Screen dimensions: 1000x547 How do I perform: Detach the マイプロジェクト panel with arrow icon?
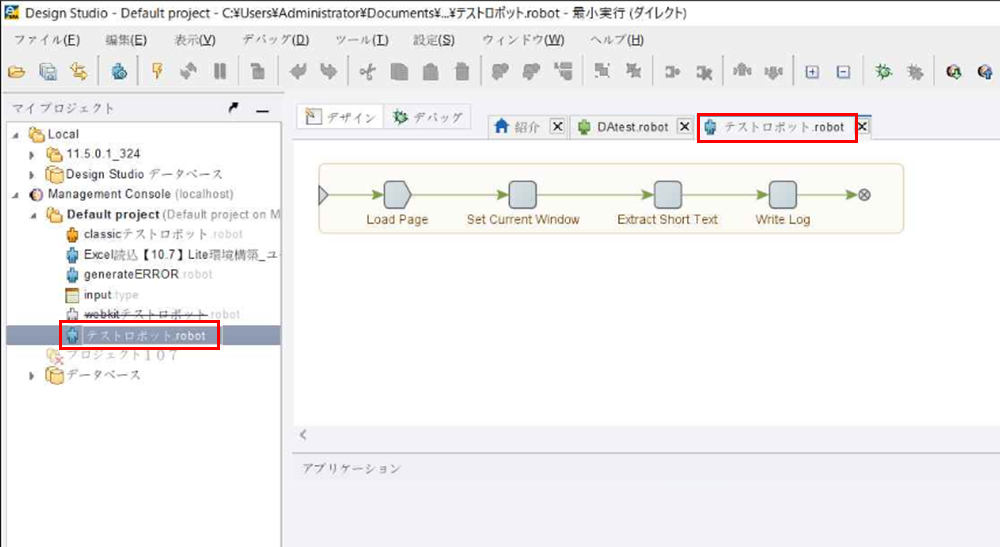(x=233, y=108)
